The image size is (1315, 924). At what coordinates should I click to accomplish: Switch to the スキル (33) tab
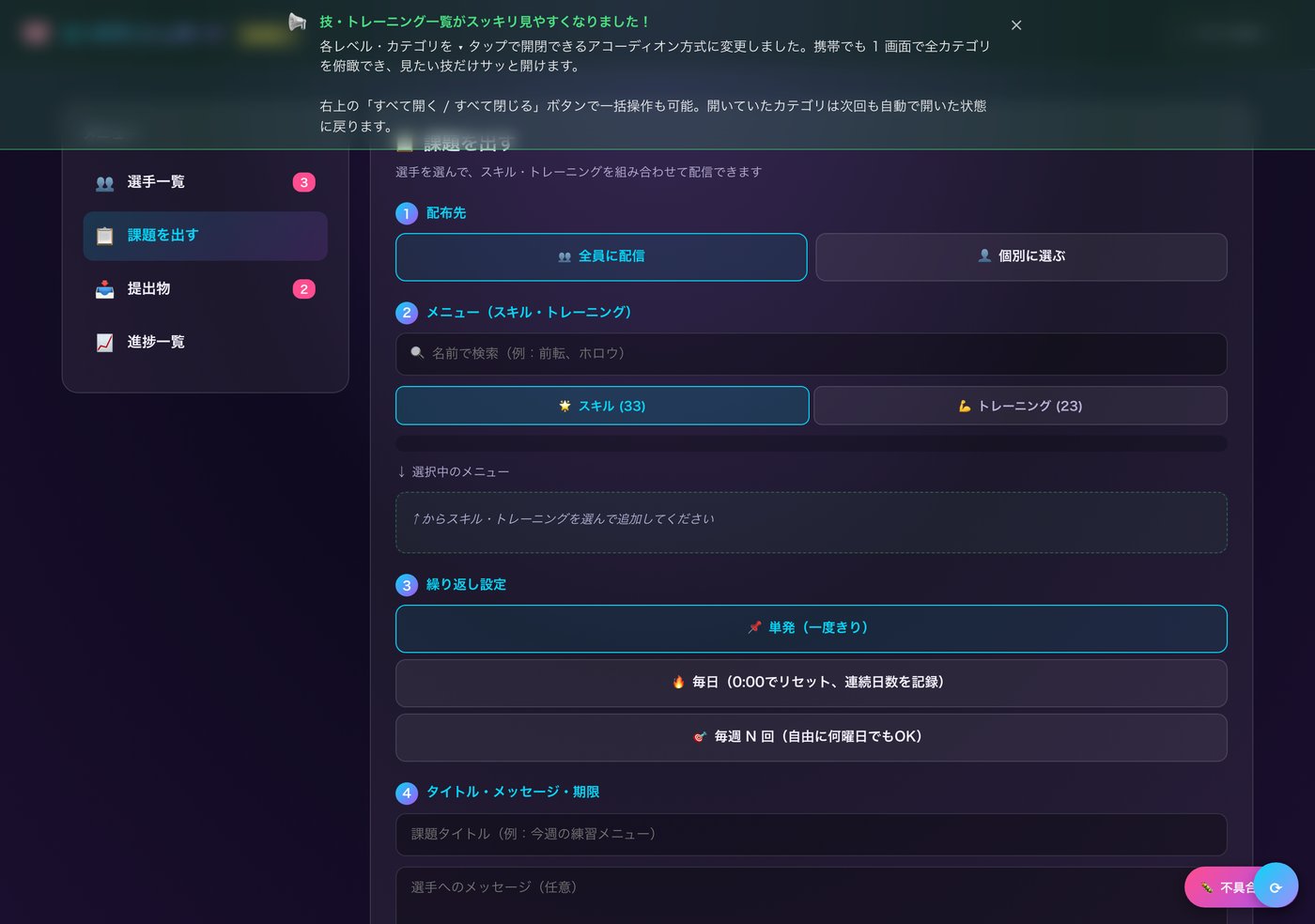(602, 406)
